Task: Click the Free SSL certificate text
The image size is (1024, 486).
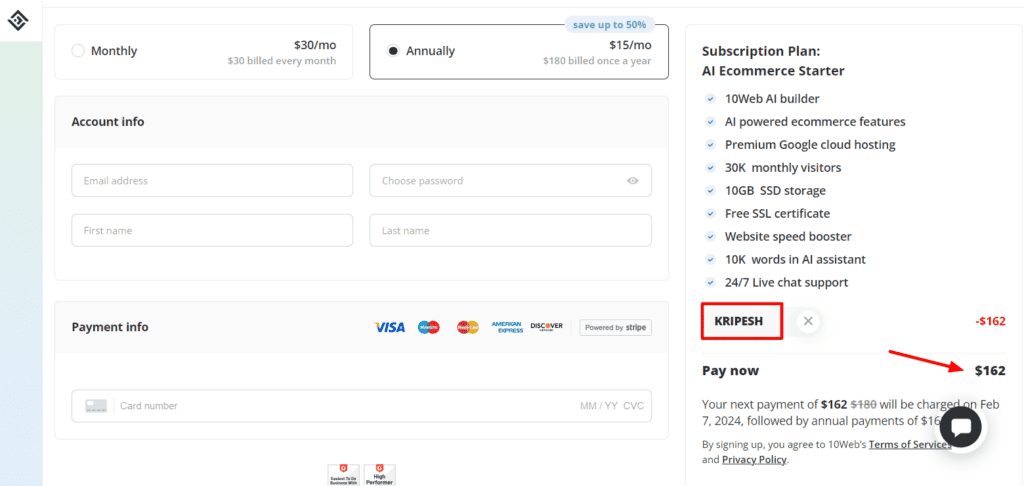Action: (x=778, y=214)
